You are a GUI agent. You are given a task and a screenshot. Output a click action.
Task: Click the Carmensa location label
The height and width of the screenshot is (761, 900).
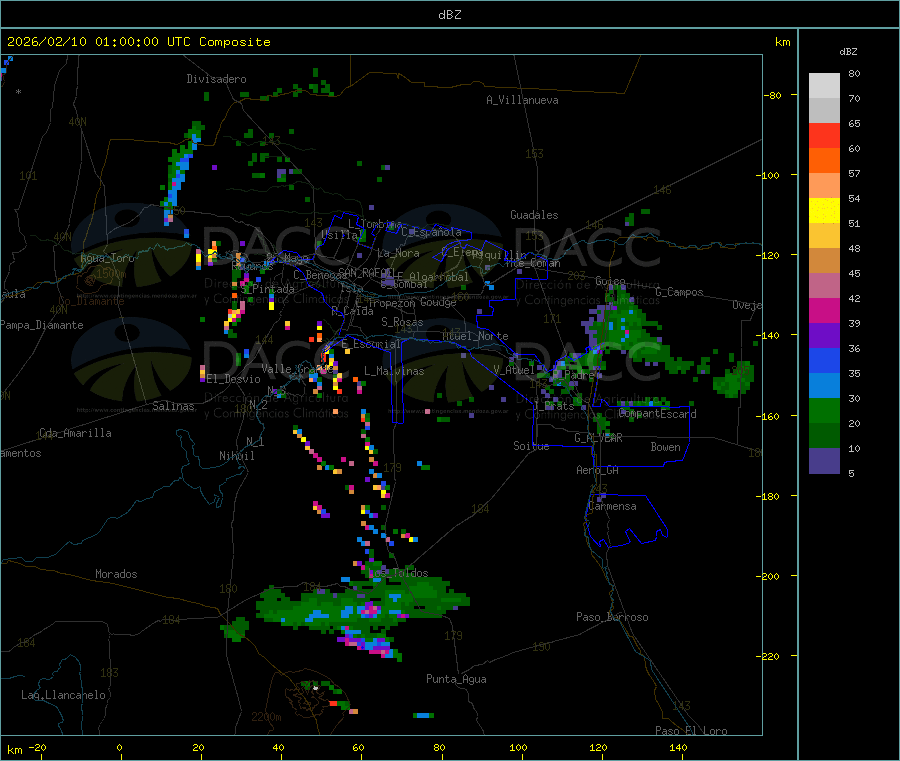[x=612, y=506]
